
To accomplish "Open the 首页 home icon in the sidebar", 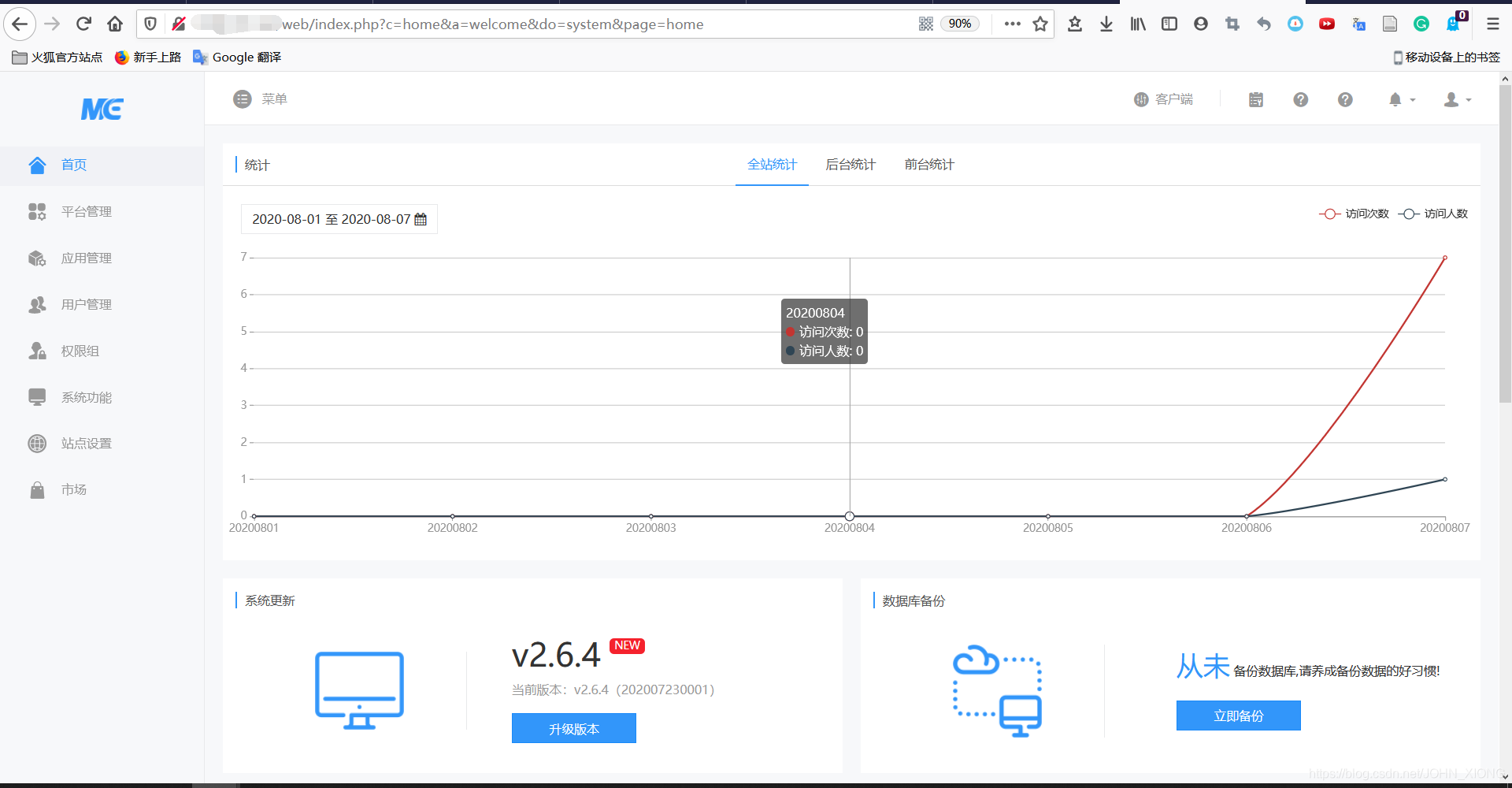I will 37,165.
